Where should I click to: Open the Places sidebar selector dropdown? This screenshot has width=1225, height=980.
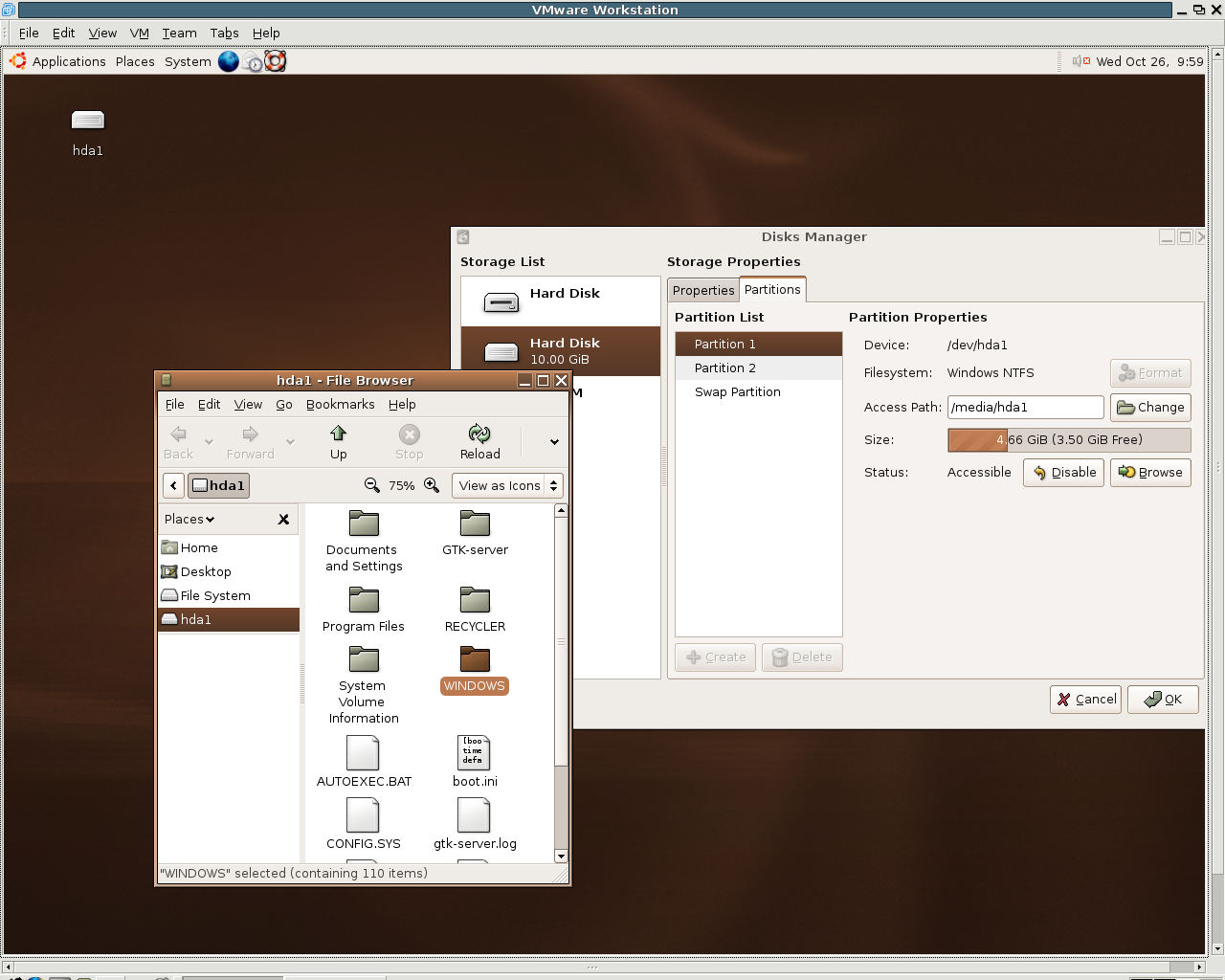pos(189,519)
